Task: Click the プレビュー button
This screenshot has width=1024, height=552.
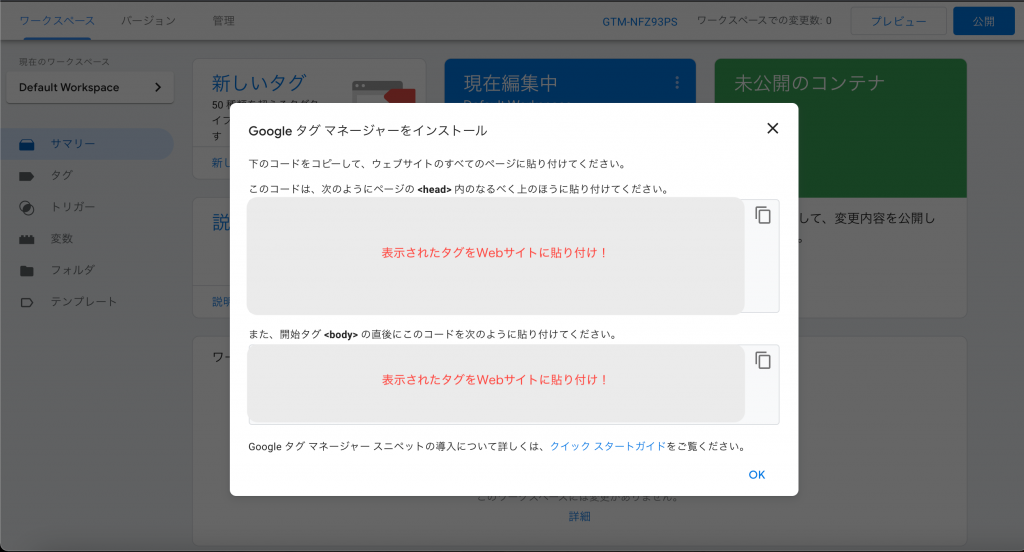Action: tap(899, 22)
